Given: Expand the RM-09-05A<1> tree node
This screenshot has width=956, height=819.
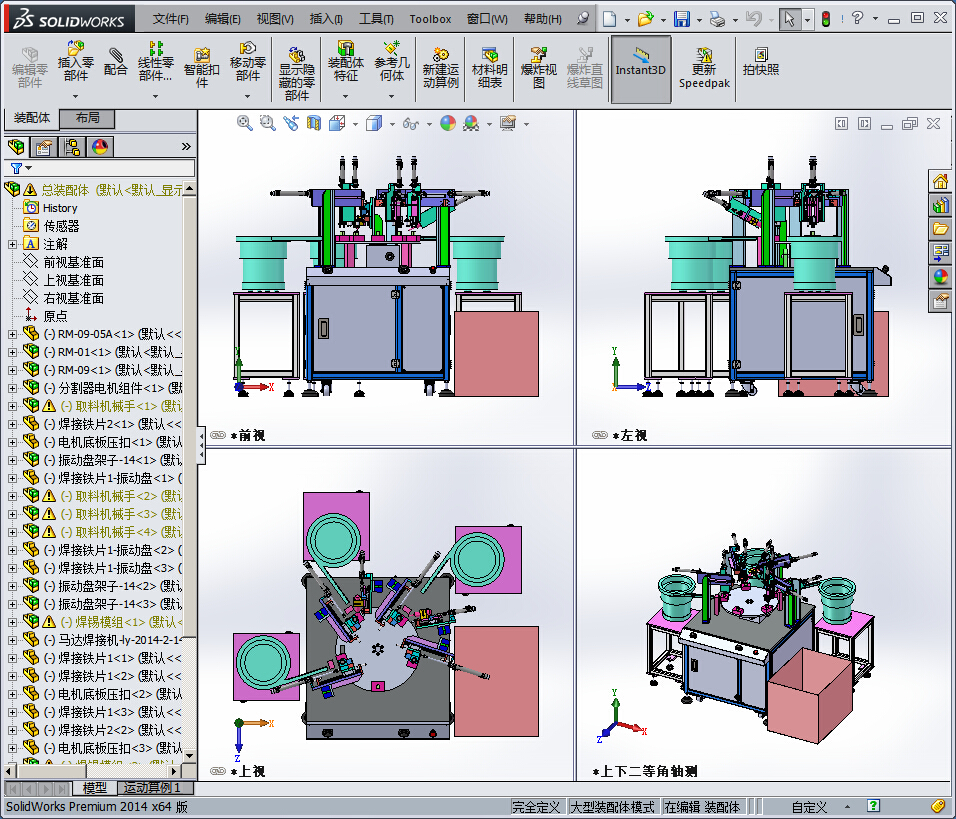Looking at the screenshot, I should click(x=12, y=334).
